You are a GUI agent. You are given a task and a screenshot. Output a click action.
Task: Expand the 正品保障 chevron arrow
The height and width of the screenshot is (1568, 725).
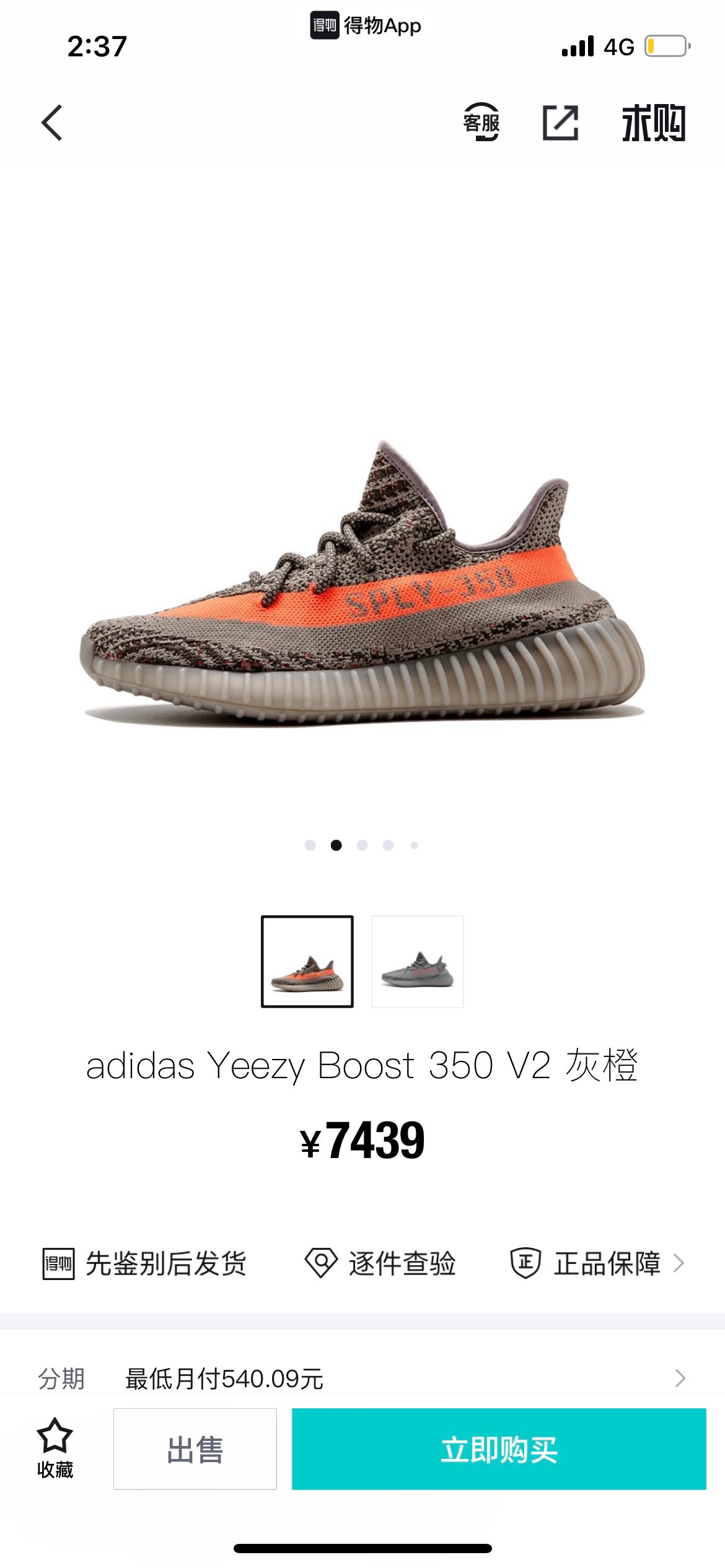[679, 1263]
